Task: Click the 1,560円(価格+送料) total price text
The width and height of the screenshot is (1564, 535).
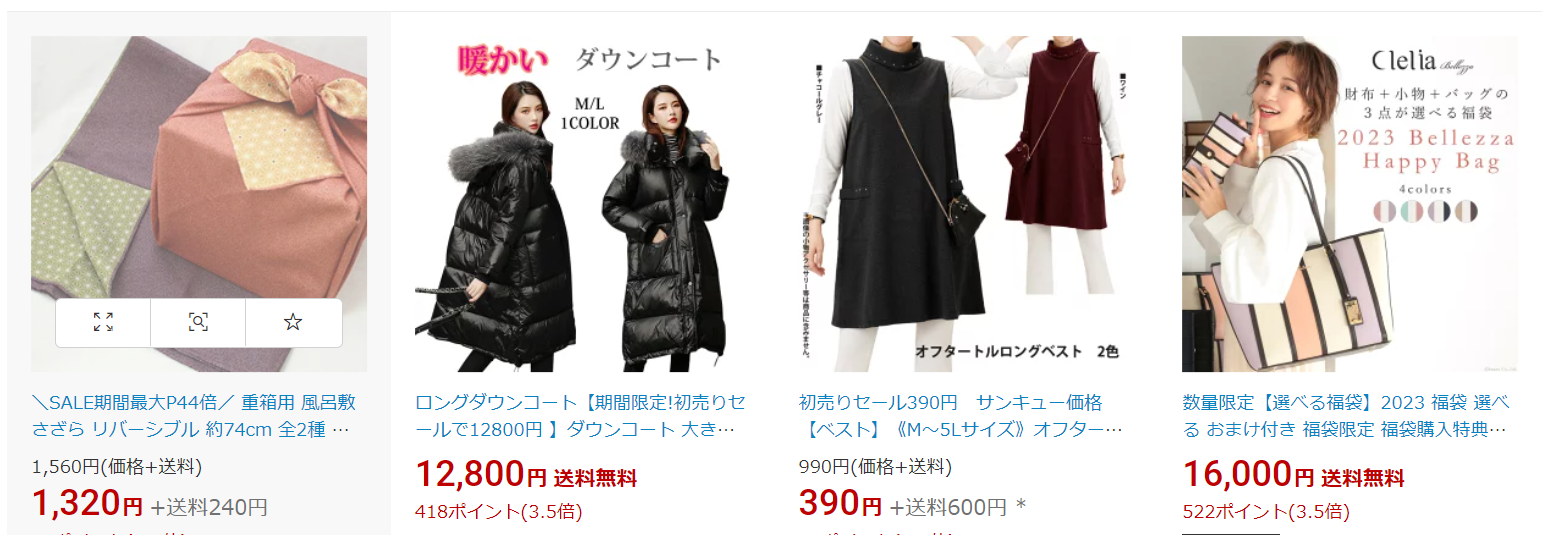Action: pyautogui.click(x=117, y=466)
